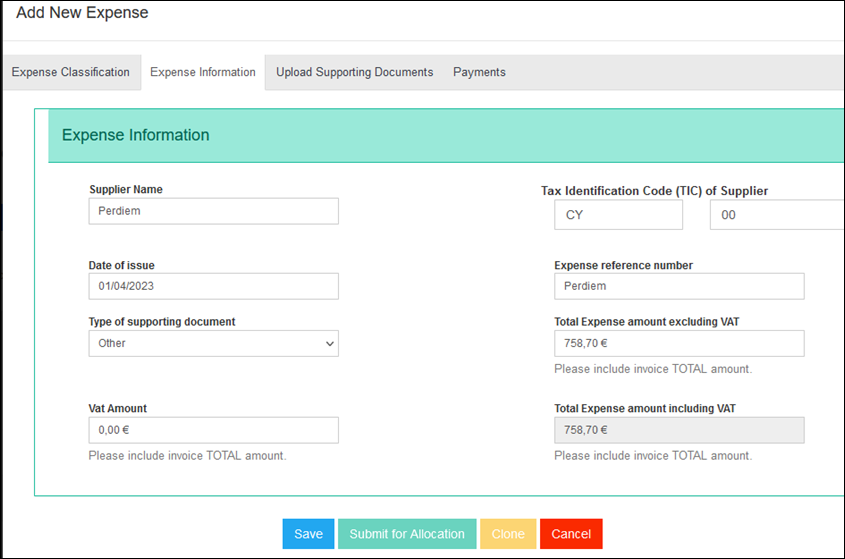Click the Date of issue field
Viewport: 845px width, 559px height.
point(213,286)
